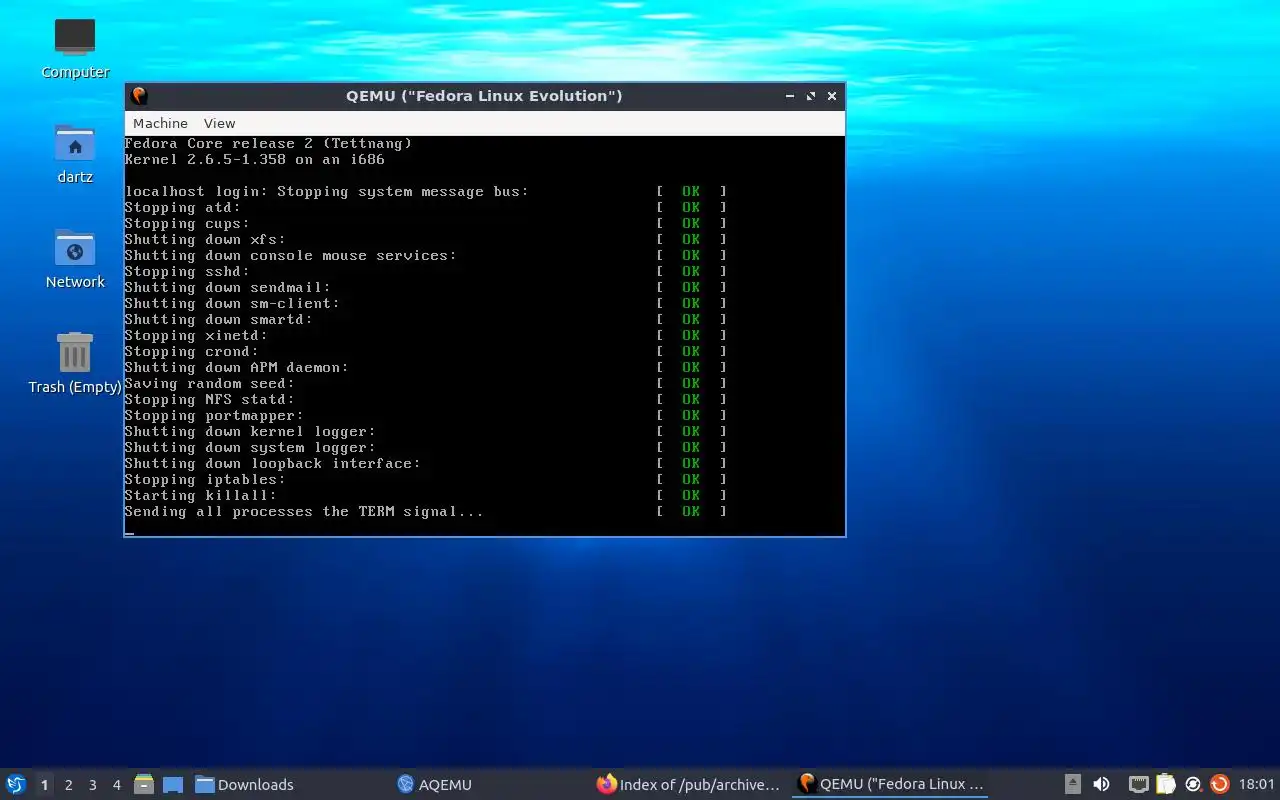Open the orange software updater tray icon
Screen dimensions: 1280x800
[x=1219, y=784]
